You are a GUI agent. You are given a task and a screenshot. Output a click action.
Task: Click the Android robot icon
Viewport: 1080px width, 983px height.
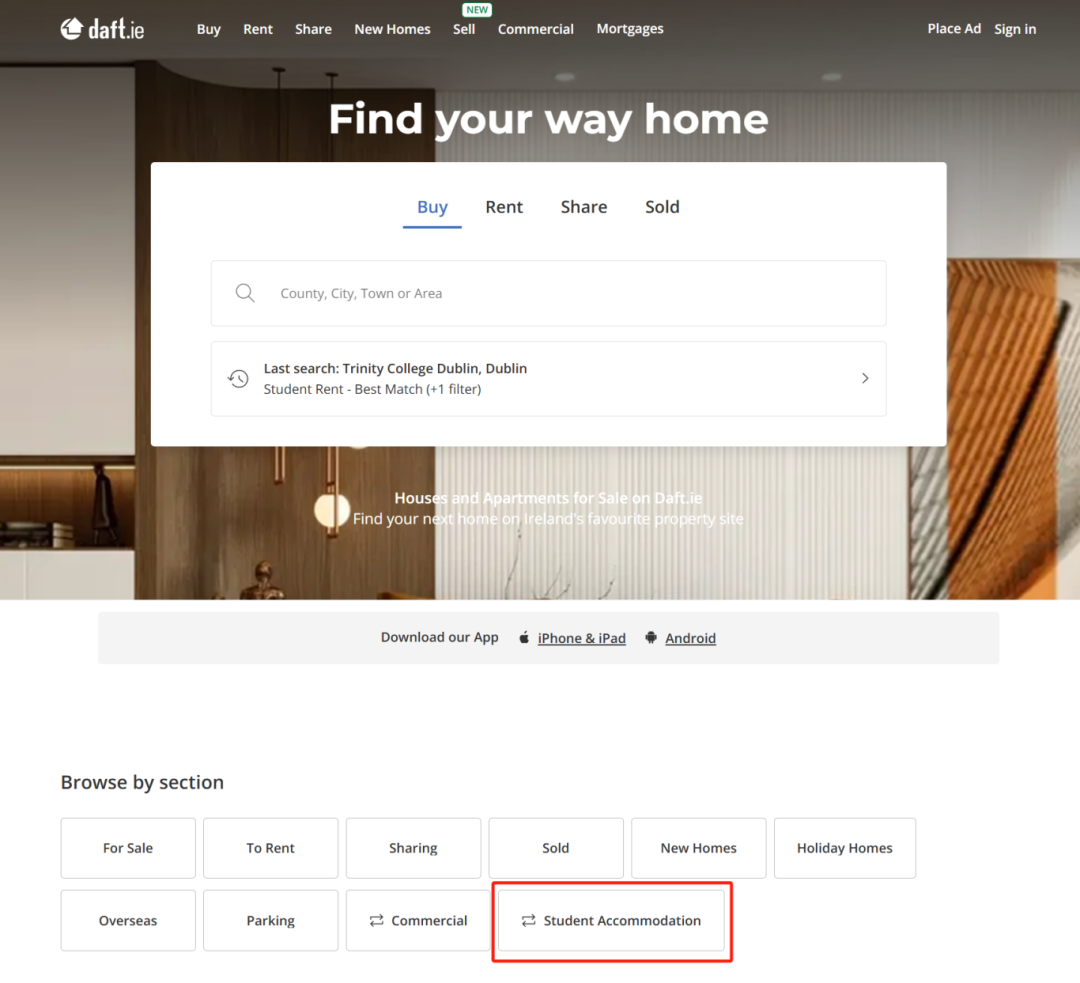click(651, 638)
